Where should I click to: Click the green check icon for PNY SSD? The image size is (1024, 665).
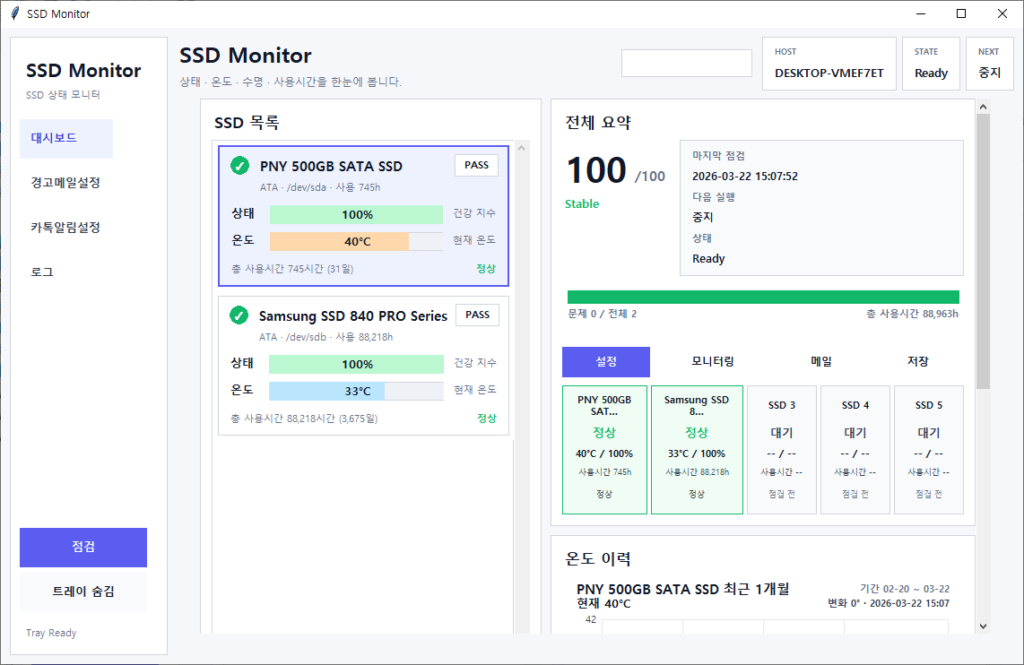point(240,166)
